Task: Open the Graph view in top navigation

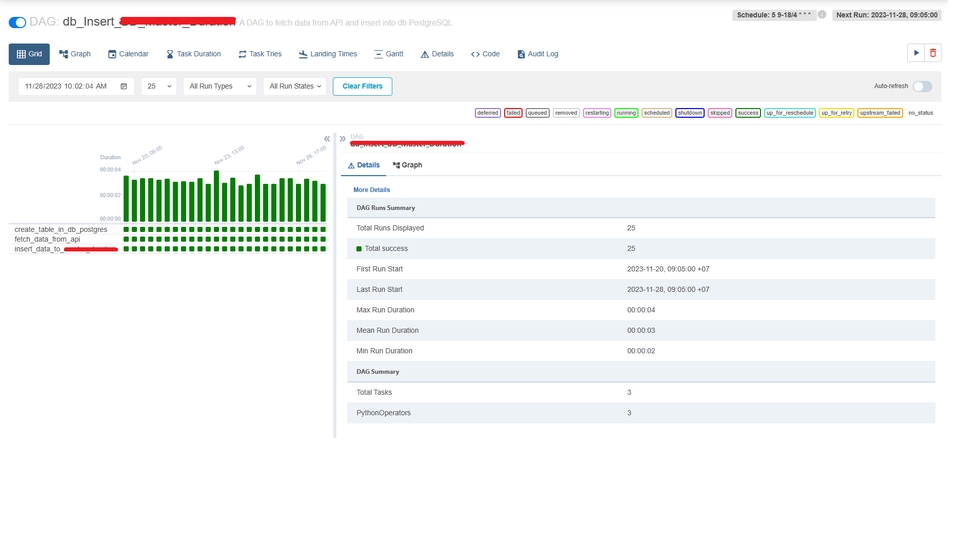Action: [75, 54]
